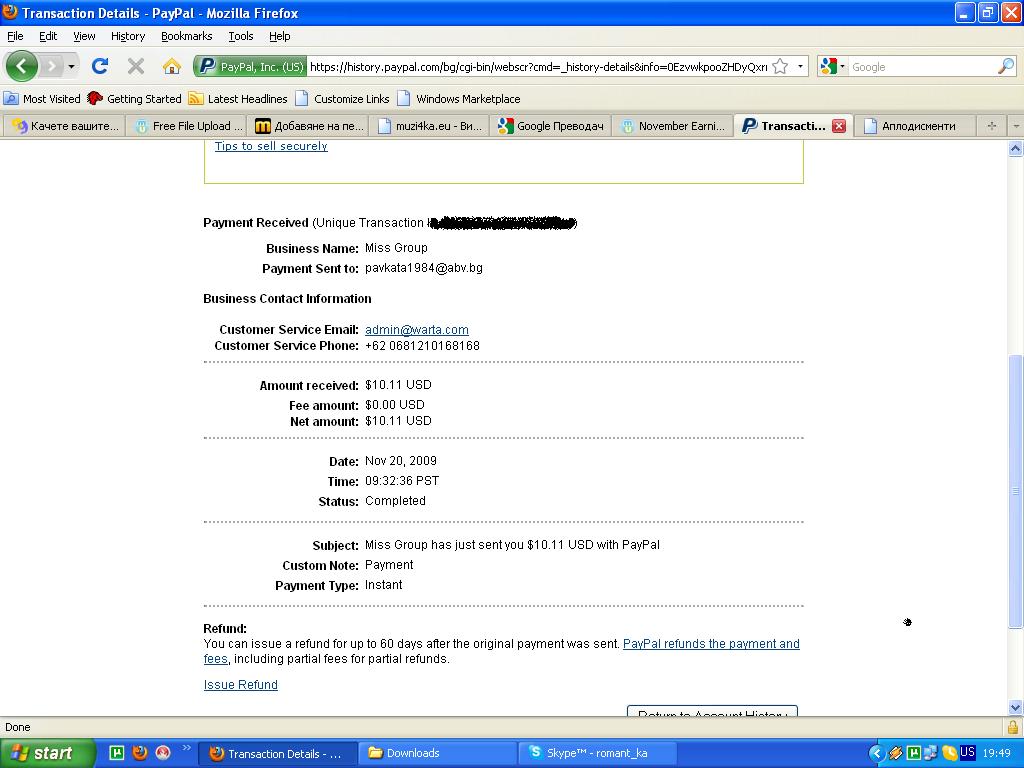Minimize the Firefox window
Viewport: 1024px width, 768px height.
[965, 12]
